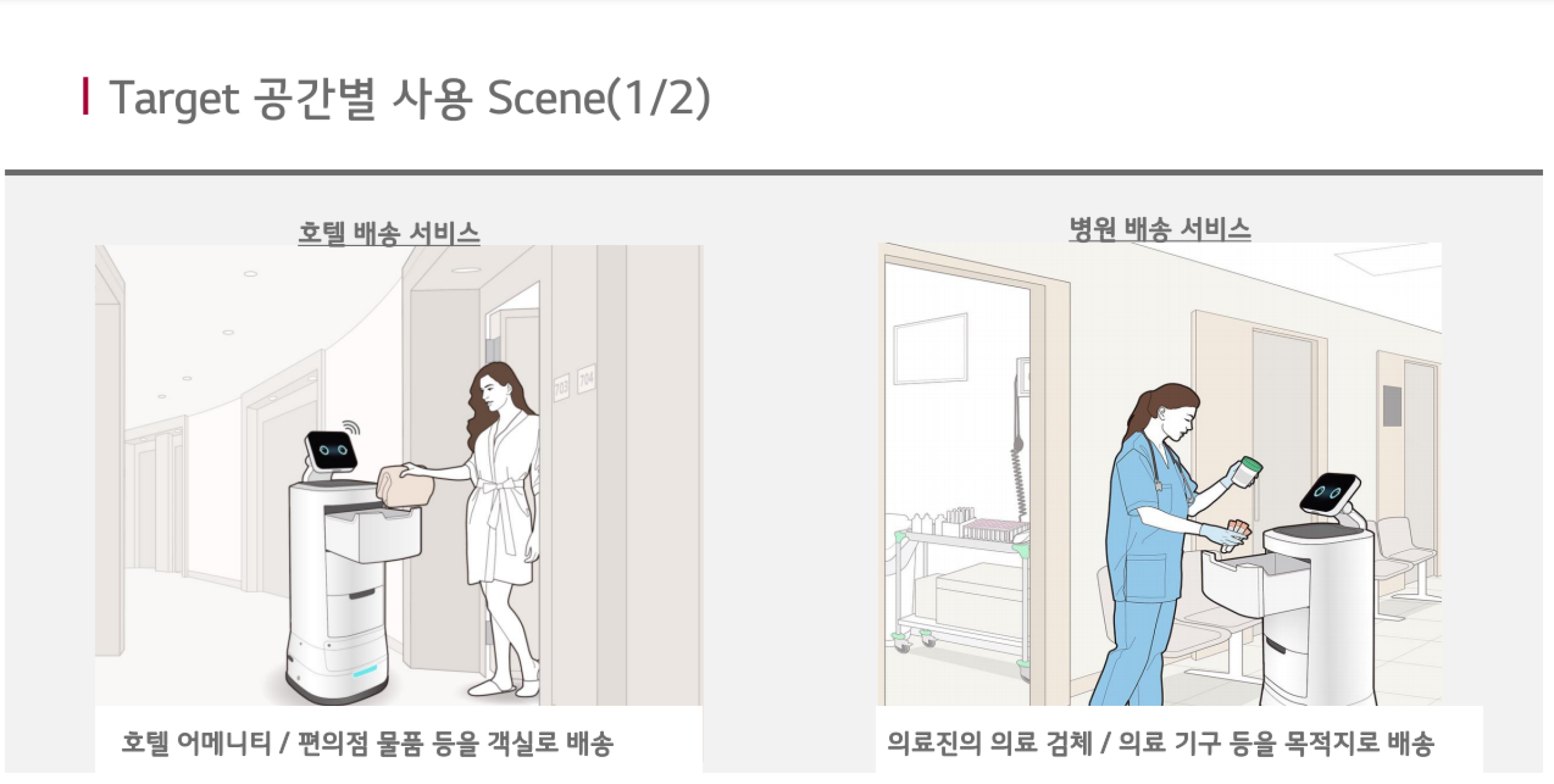Viewport: 1554px width, 784px height.
Task: Click the horizontal gray divider line below title
Action: [x=774, y=173]
